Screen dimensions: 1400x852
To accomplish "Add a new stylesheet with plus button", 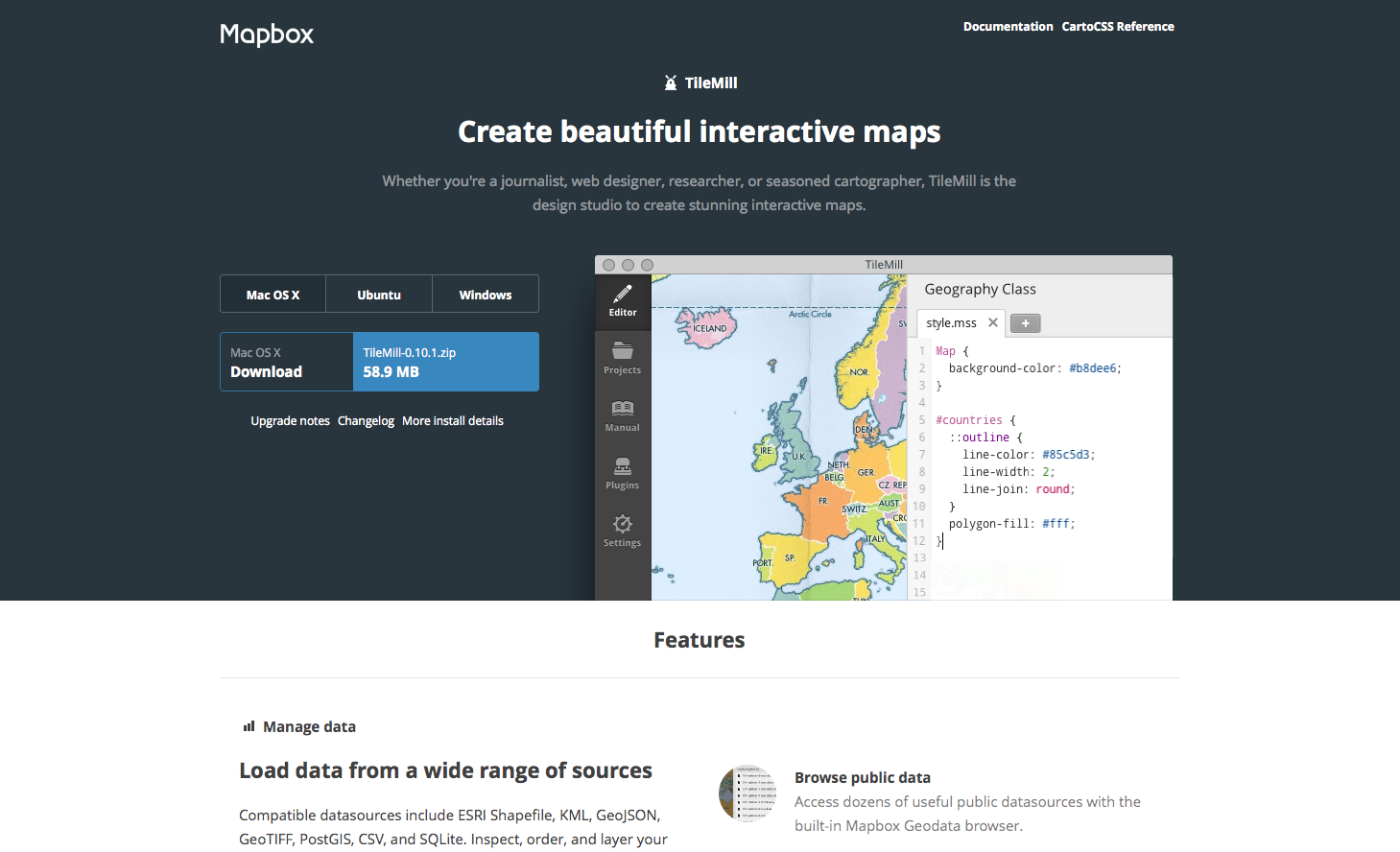I will pyautogui.click(x=1026, y=323).
